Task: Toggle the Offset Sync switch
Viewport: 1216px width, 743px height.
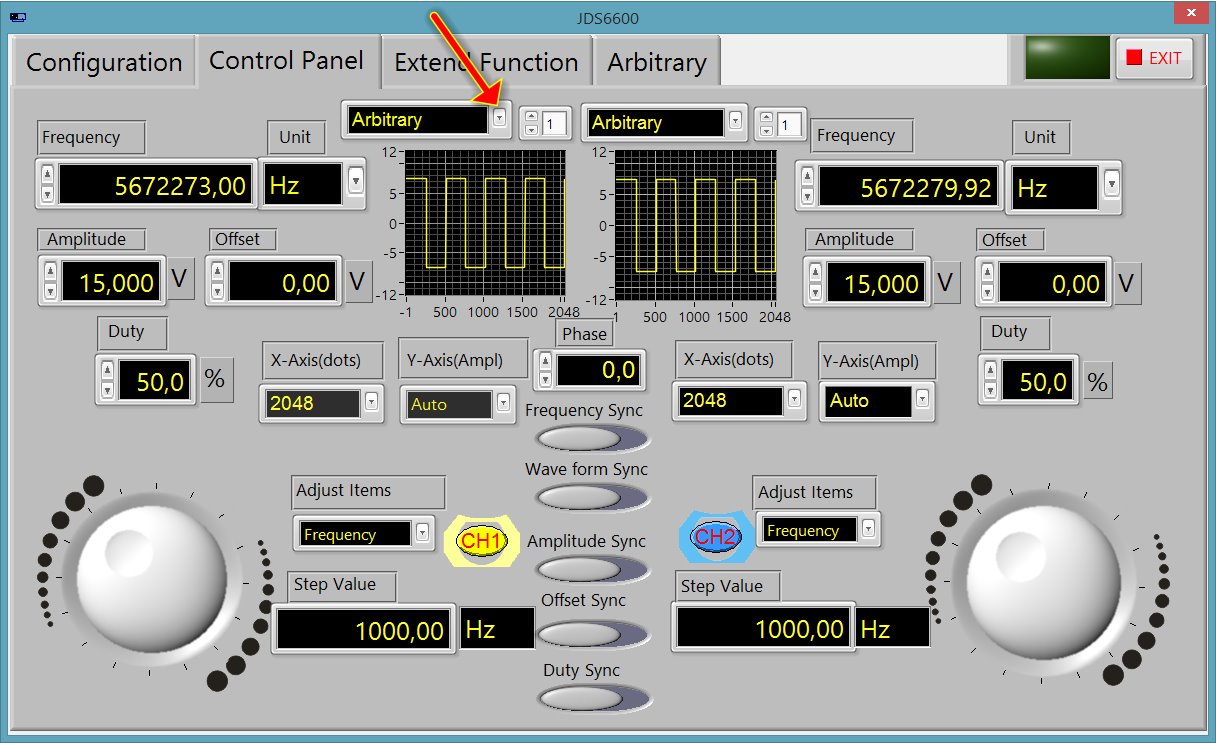Action: tap(593, 634)
